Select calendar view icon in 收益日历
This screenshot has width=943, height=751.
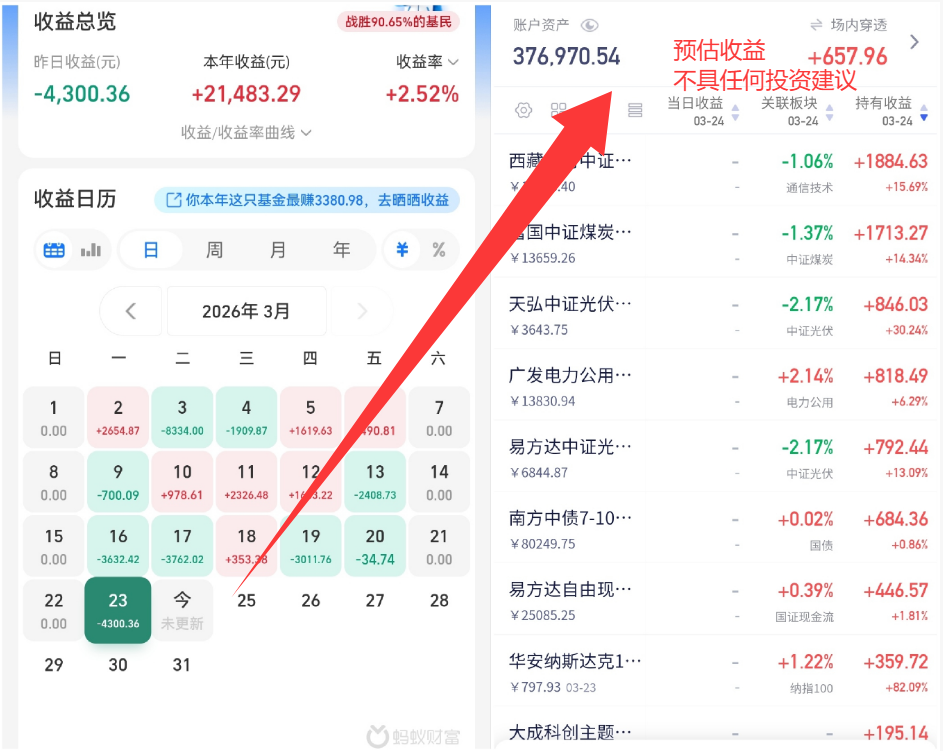tap(54, 250)
